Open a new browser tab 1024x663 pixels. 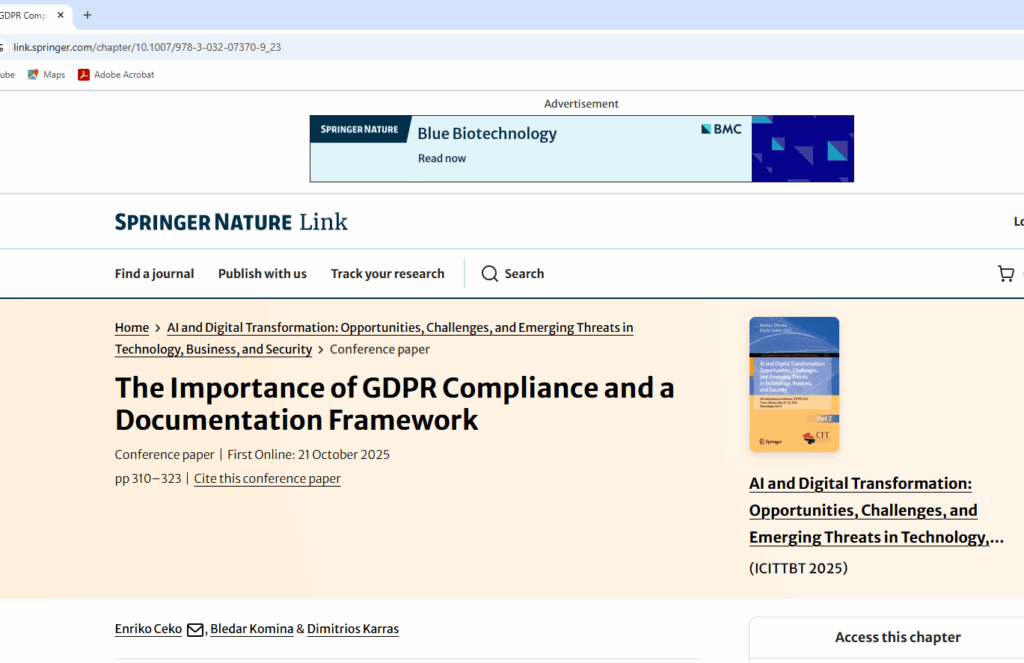[87, 16]
